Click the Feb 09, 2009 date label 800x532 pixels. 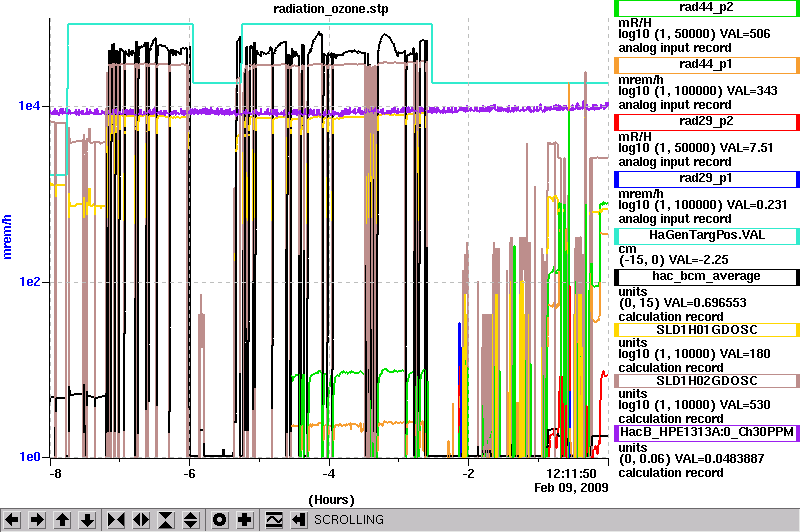pyautogui.click(x=571, y=488)
